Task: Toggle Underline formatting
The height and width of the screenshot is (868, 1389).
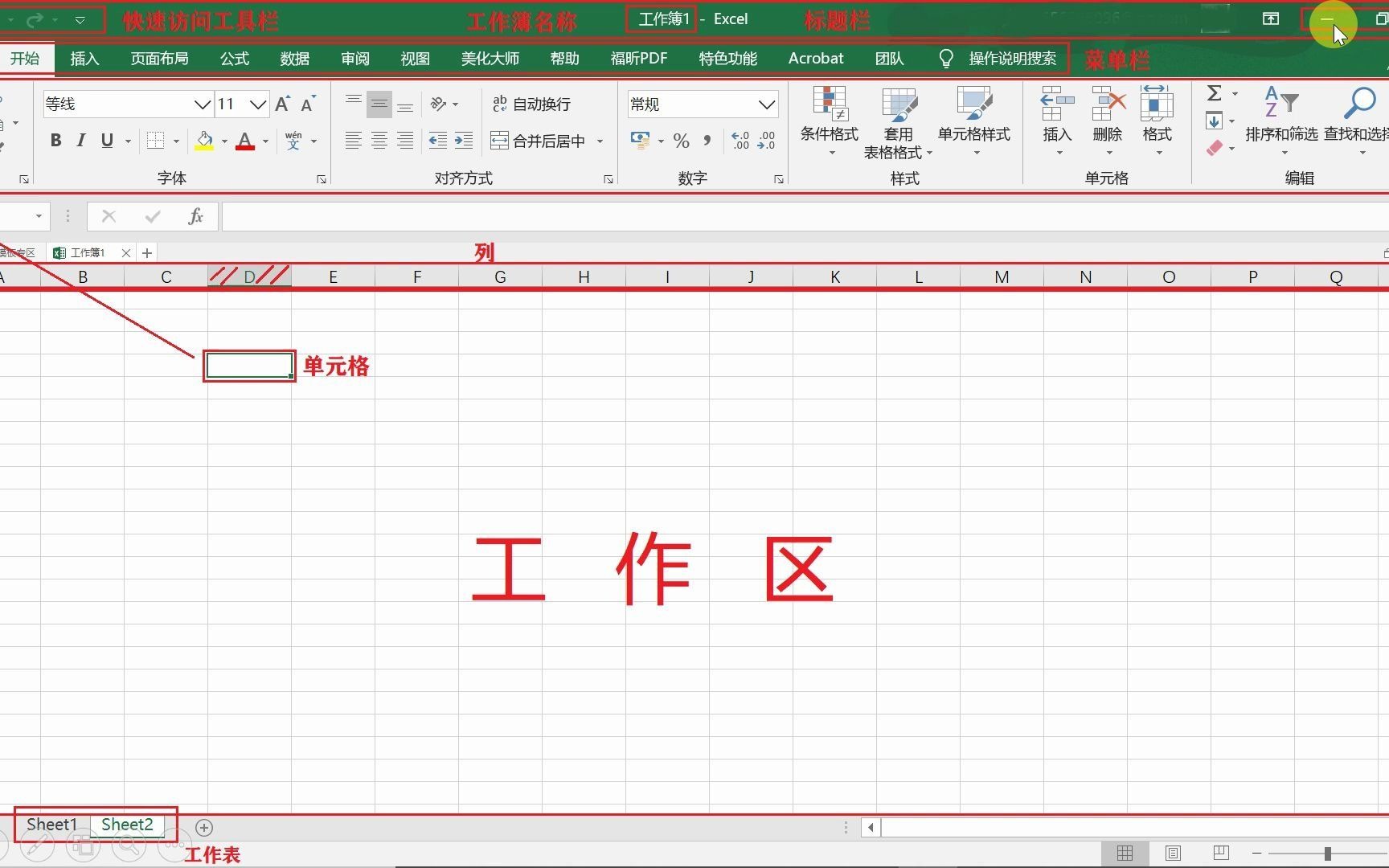Action: pos(107,141)
